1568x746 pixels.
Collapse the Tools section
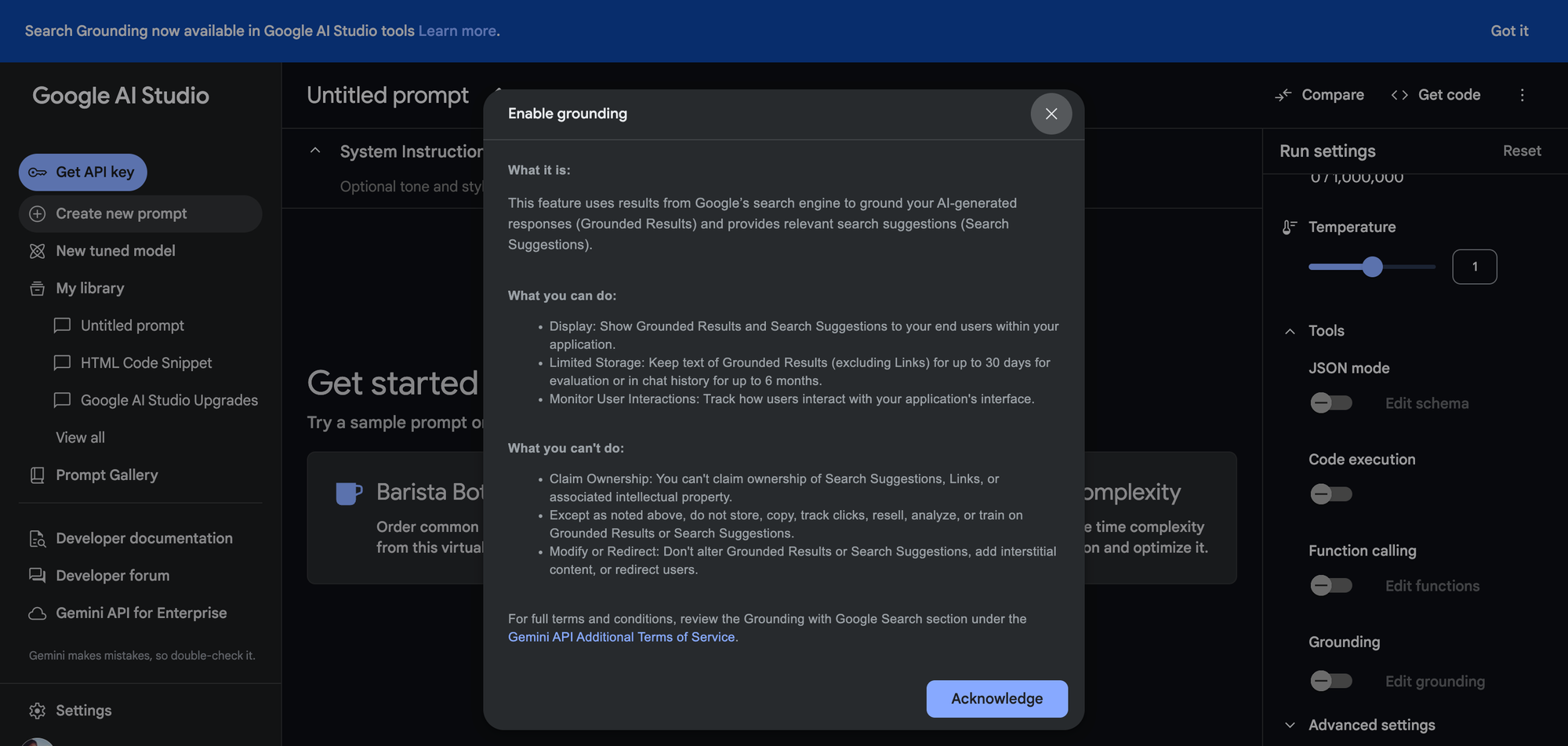pos(1290,331)
